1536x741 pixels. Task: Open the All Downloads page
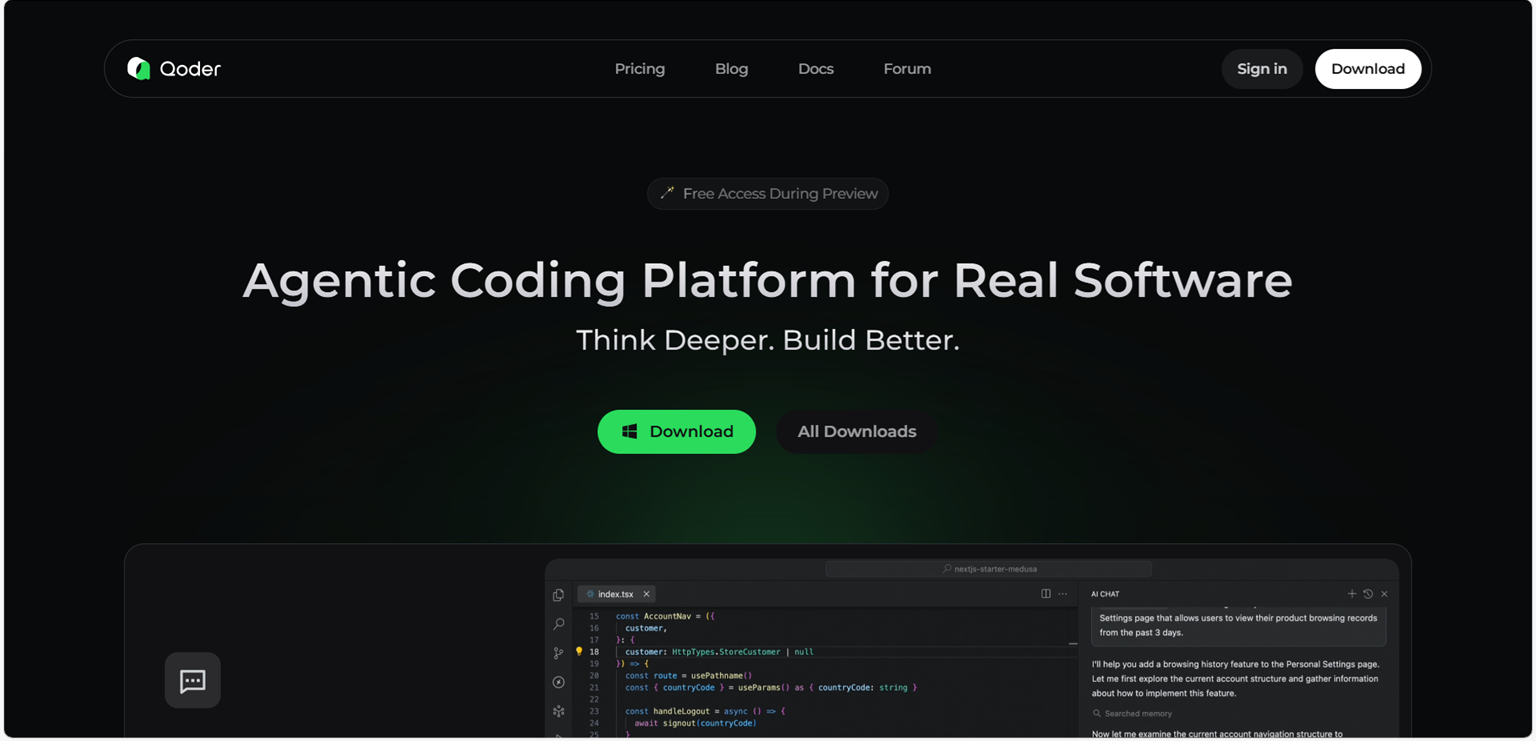(x=857, y=432)
